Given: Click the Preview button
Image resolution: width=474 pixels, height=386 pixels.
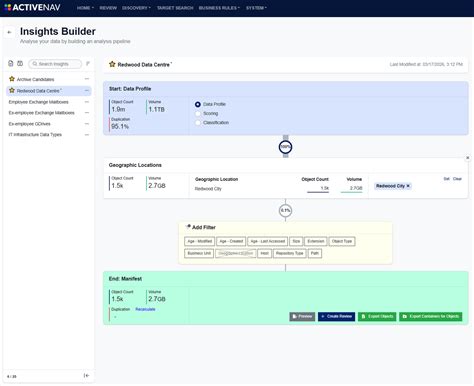Looking at the screenshot, I should (302, 316).
